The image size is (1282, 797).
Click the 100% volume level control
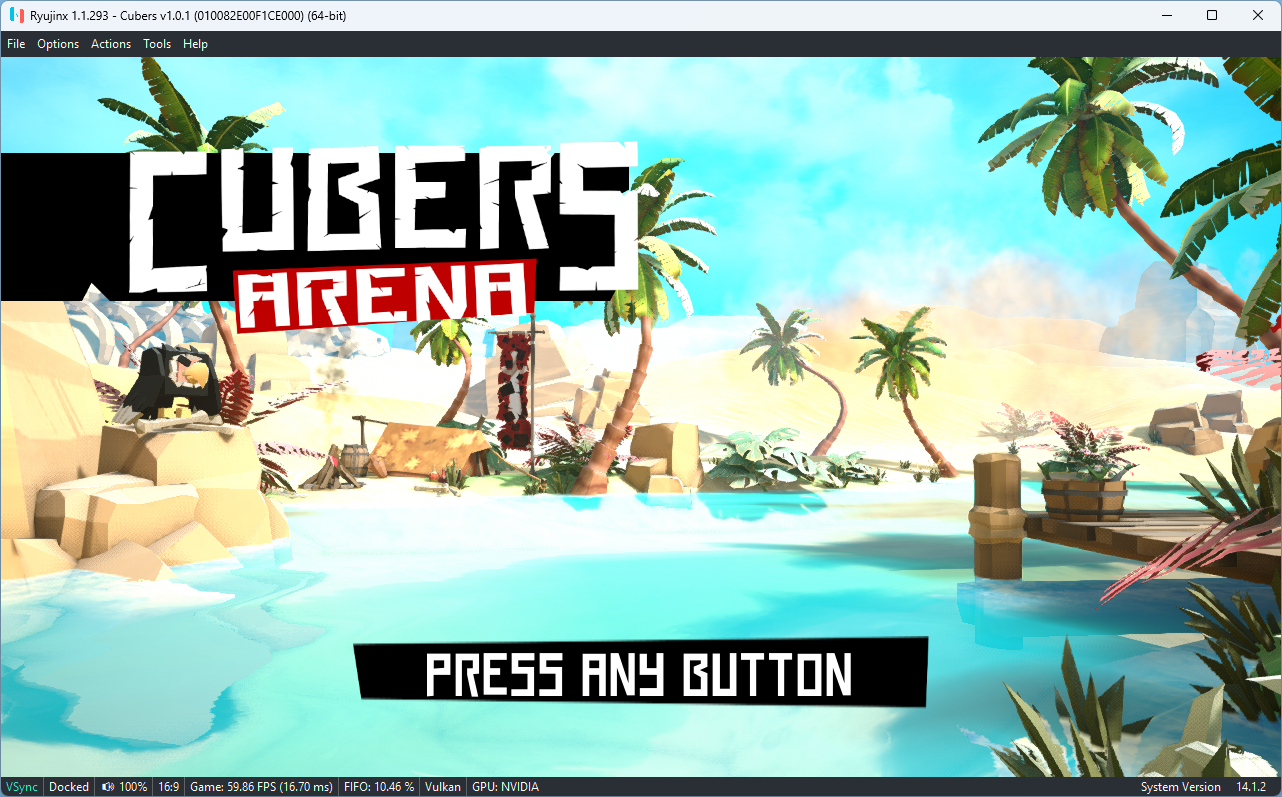coord(132,786)
